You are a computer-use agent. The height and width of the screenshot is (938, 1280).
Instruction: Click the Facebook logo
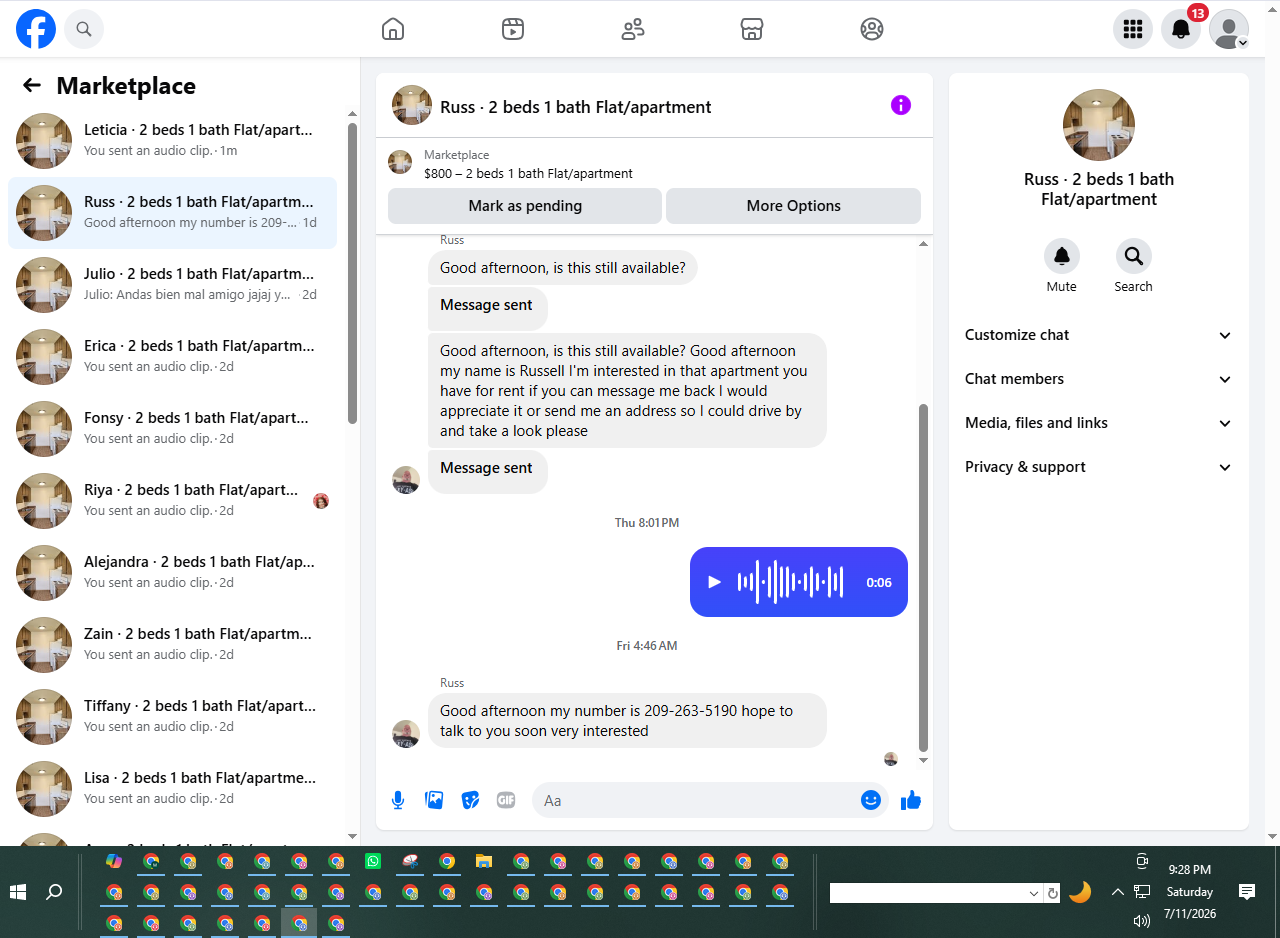point(36,29)
